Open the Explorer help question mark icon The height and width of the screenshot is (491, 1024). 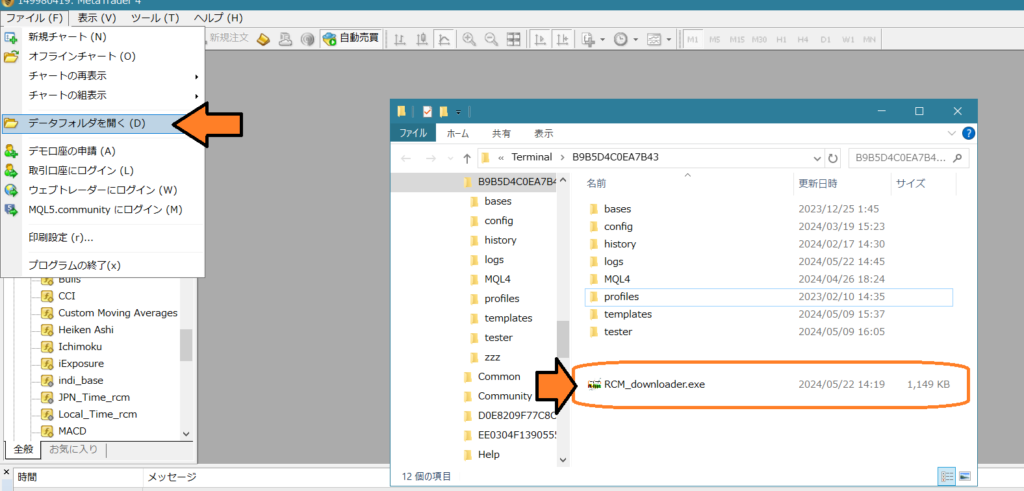click(967, 133)
